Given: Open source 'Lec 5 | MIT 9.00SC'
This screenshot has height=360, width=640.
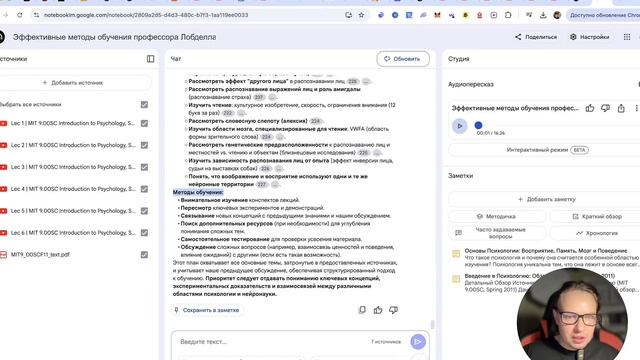Looking at the screenshot, I should point(73,211).
